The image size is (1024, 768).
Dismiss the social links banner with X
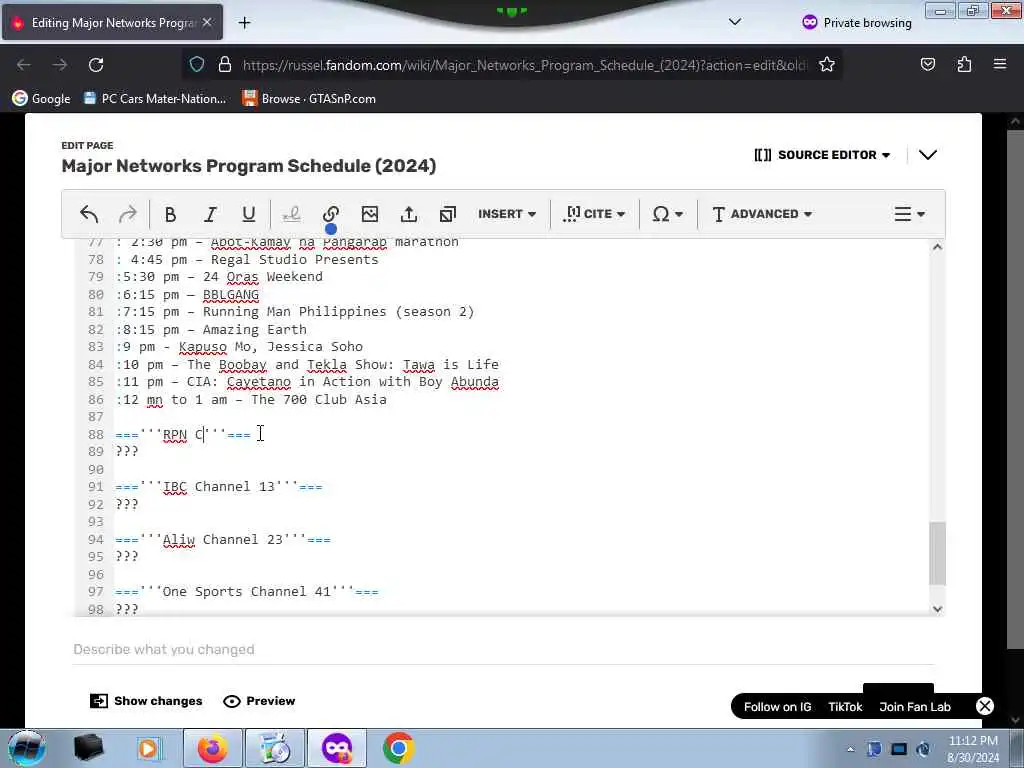[985, 706]
